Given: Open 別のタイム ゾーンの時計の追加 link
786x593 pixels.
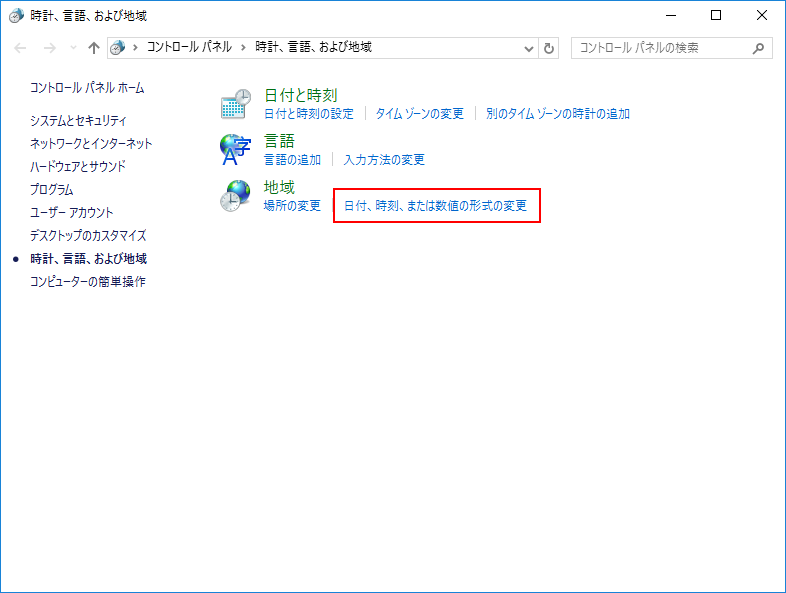Looking at the screenshot, I should click(x=557, y=114).
